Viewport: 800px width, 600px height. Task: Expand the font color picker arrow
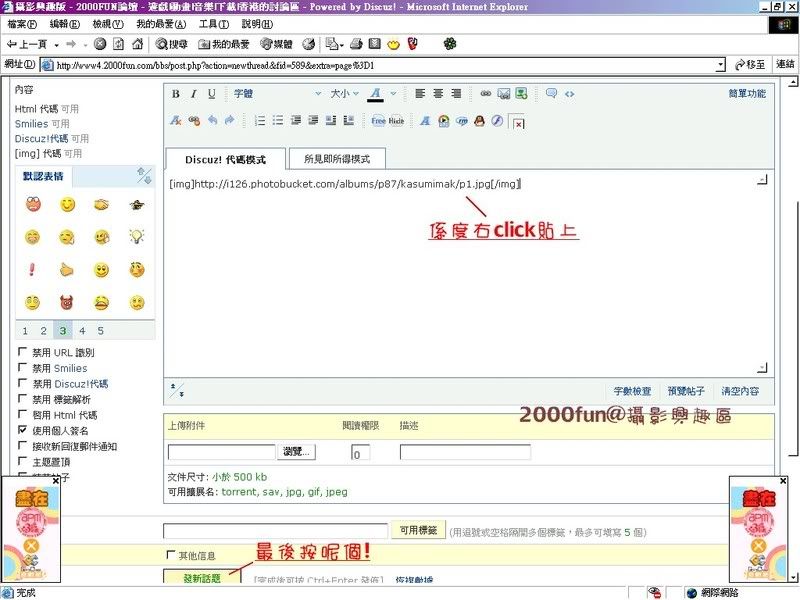[393, 94]
